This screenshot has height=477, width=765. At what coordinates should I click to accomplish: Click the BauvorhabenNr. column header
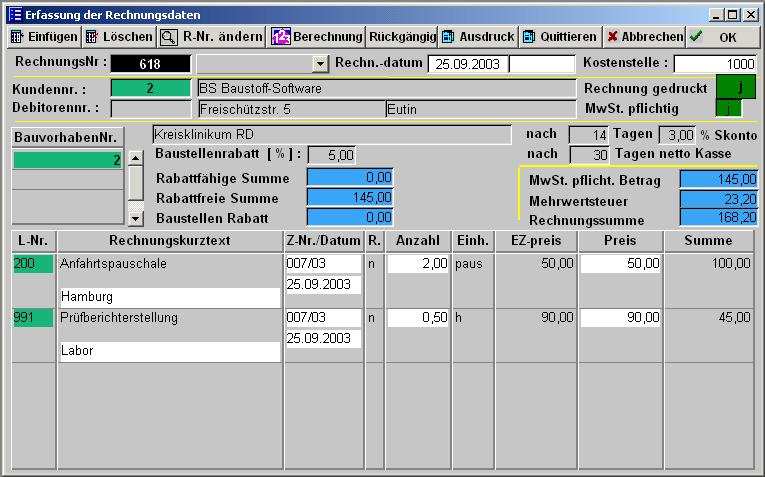65,137
